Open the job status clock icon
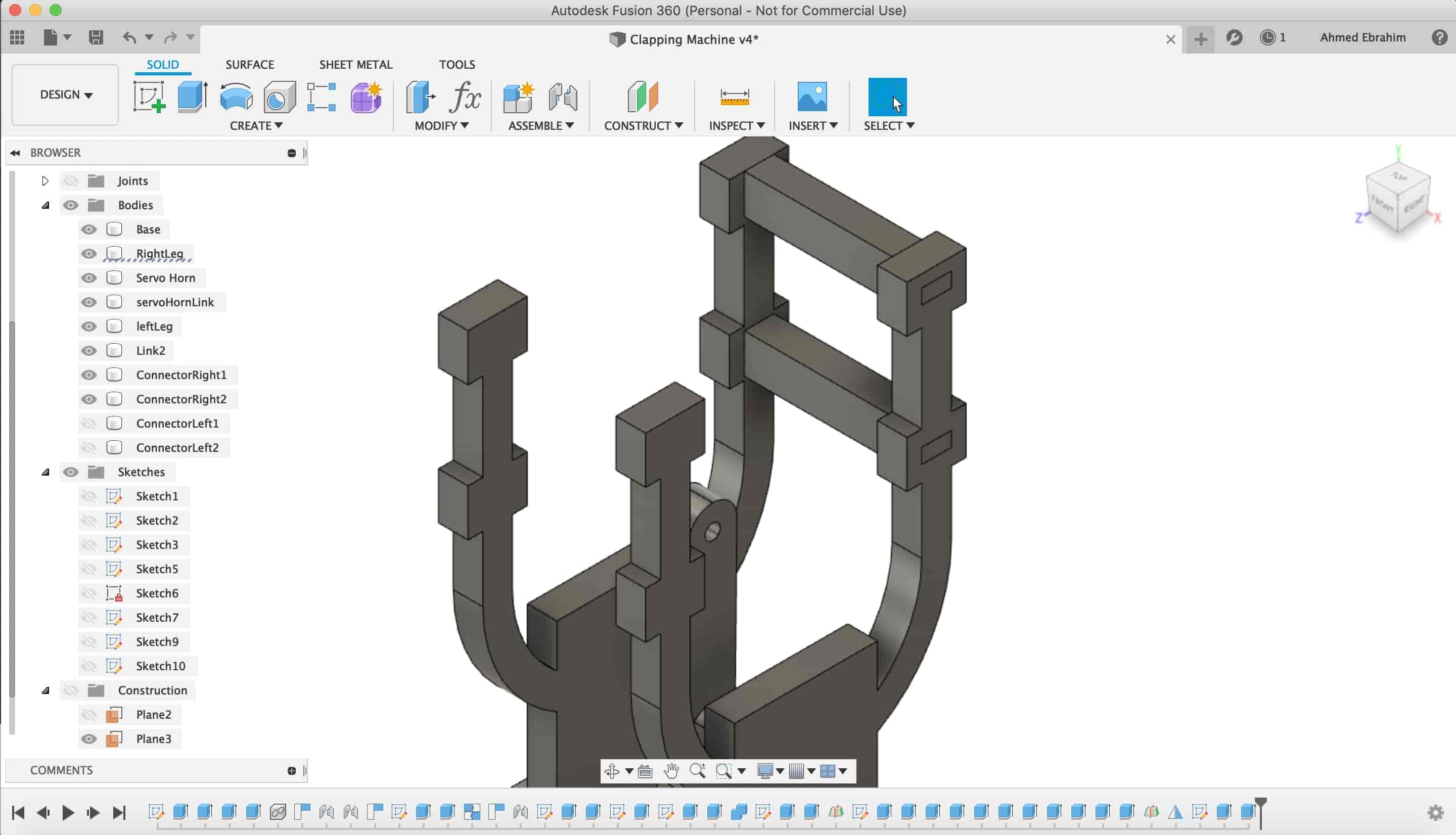This screenshot has height=835, width=1456. pos(1267,38)
